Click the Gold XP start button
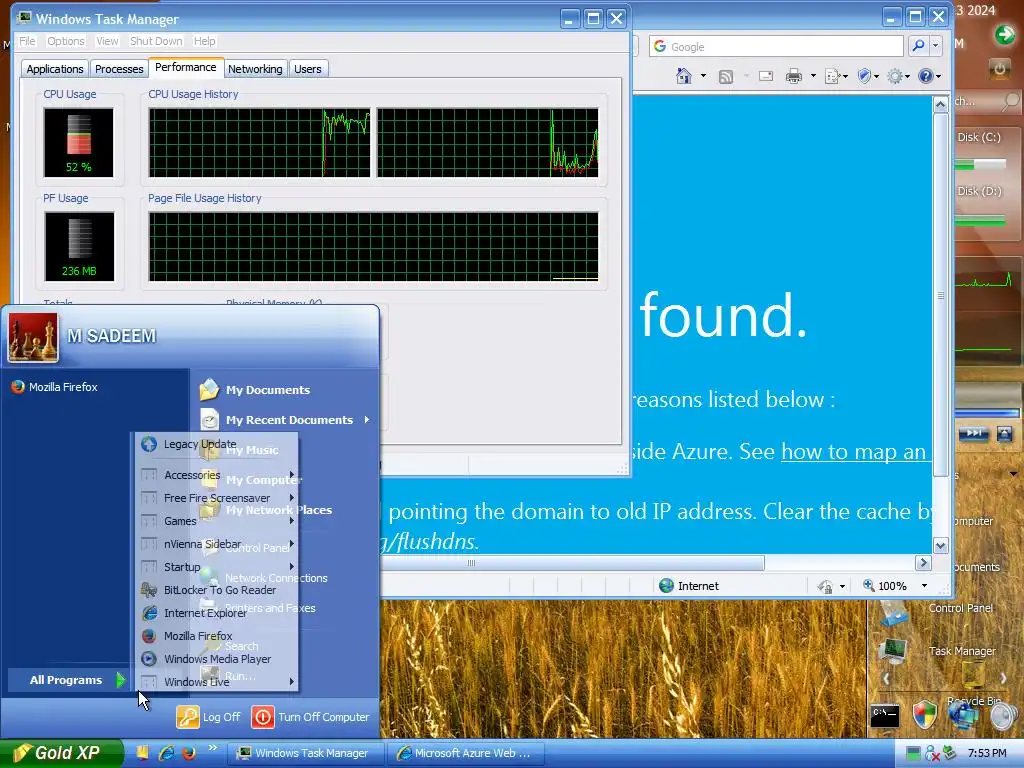The image size is (1024, 768). 61,753
